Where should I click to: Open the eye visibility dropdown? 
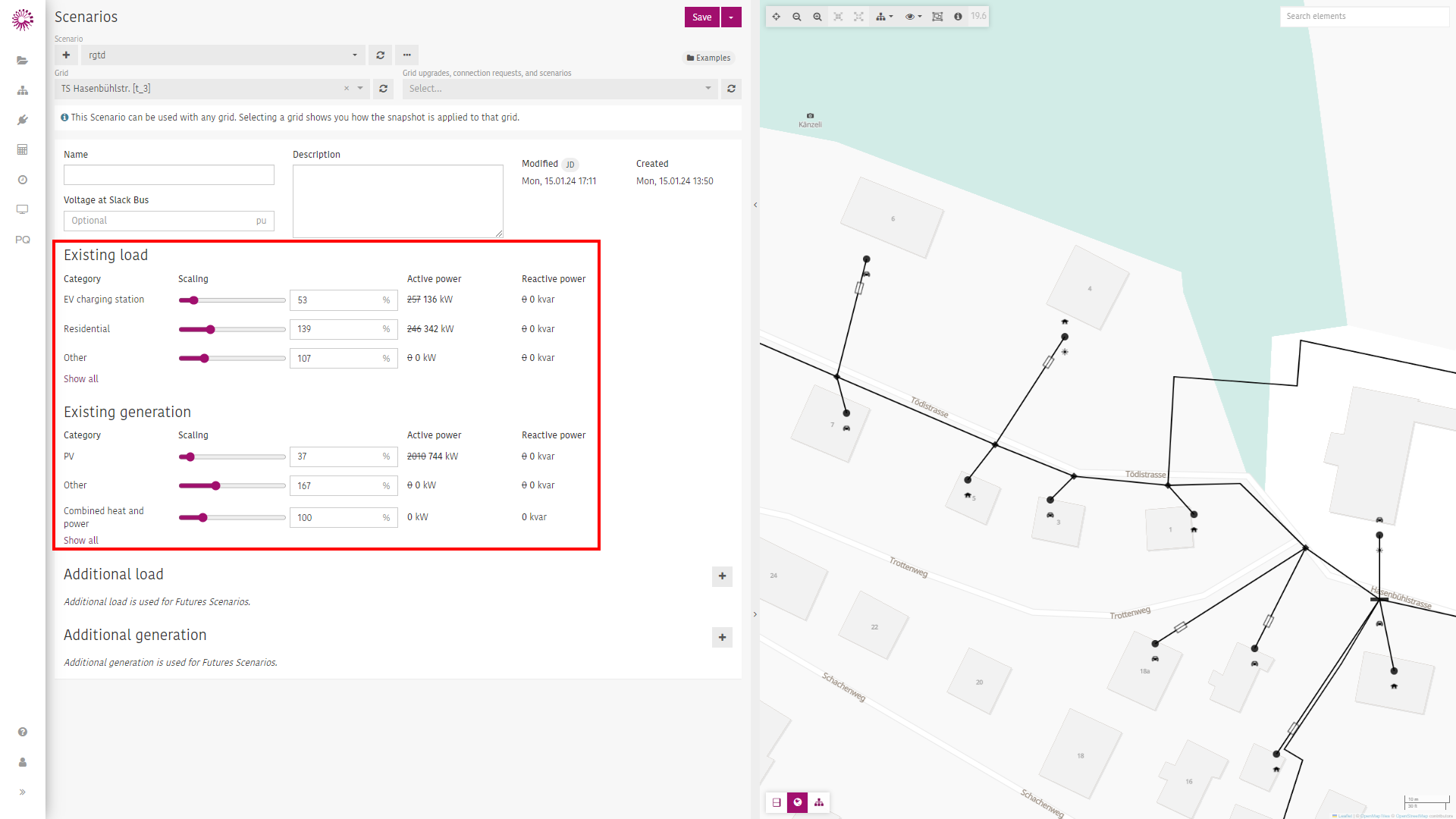(x=913, y=17)
